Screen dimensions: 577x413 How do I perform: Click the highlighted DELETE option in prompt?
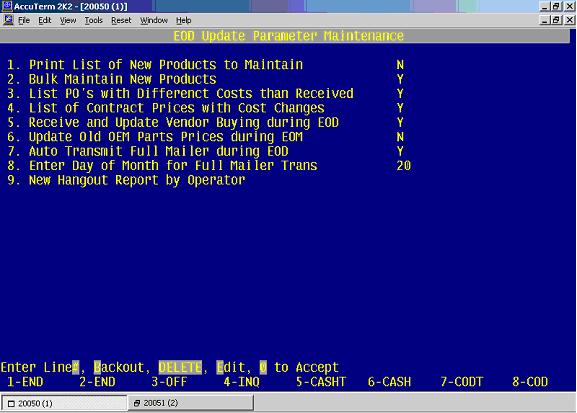(180, 367)
